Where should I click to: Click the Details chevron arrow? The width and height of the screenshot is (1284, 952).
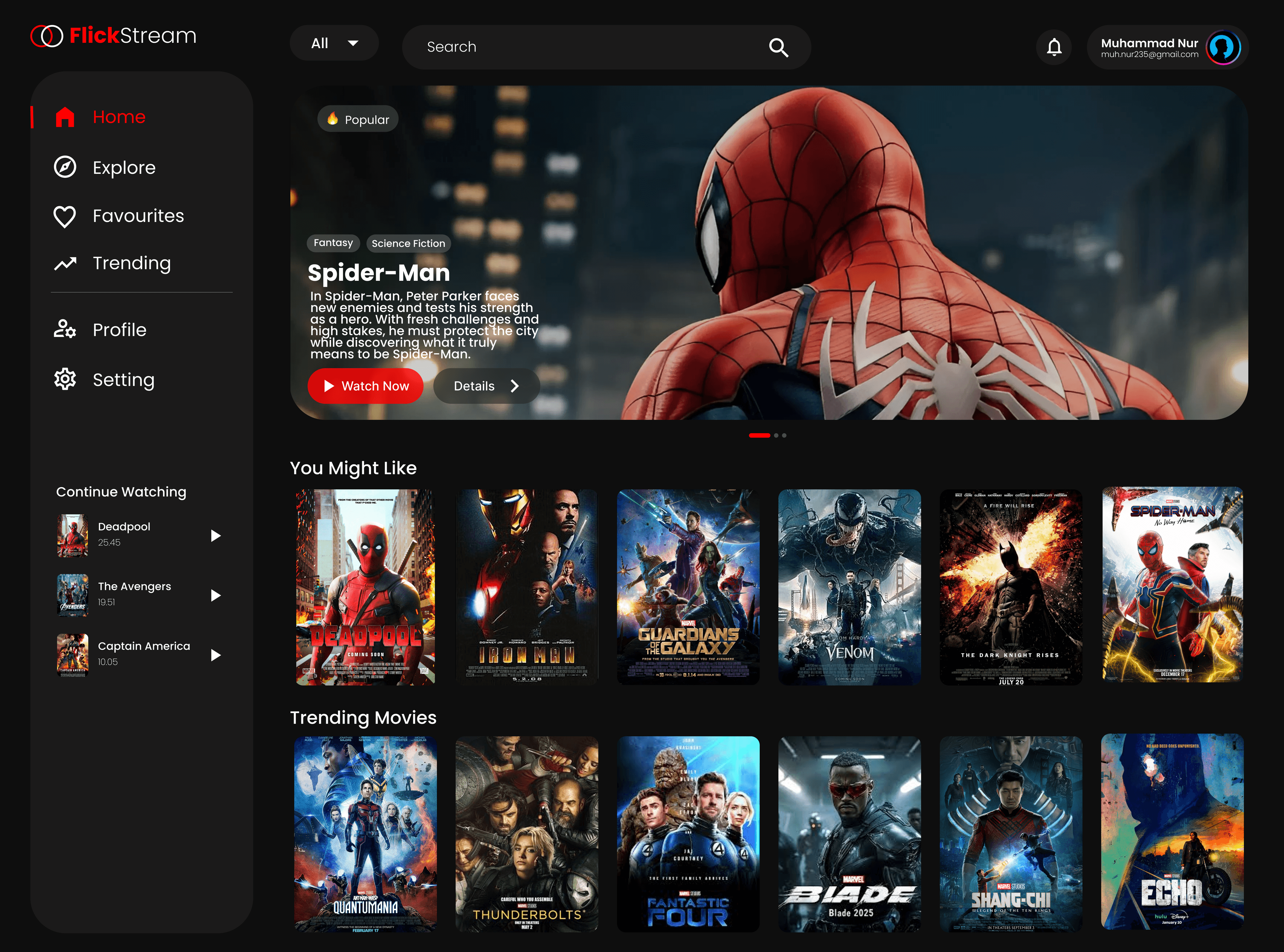(515, 386)
